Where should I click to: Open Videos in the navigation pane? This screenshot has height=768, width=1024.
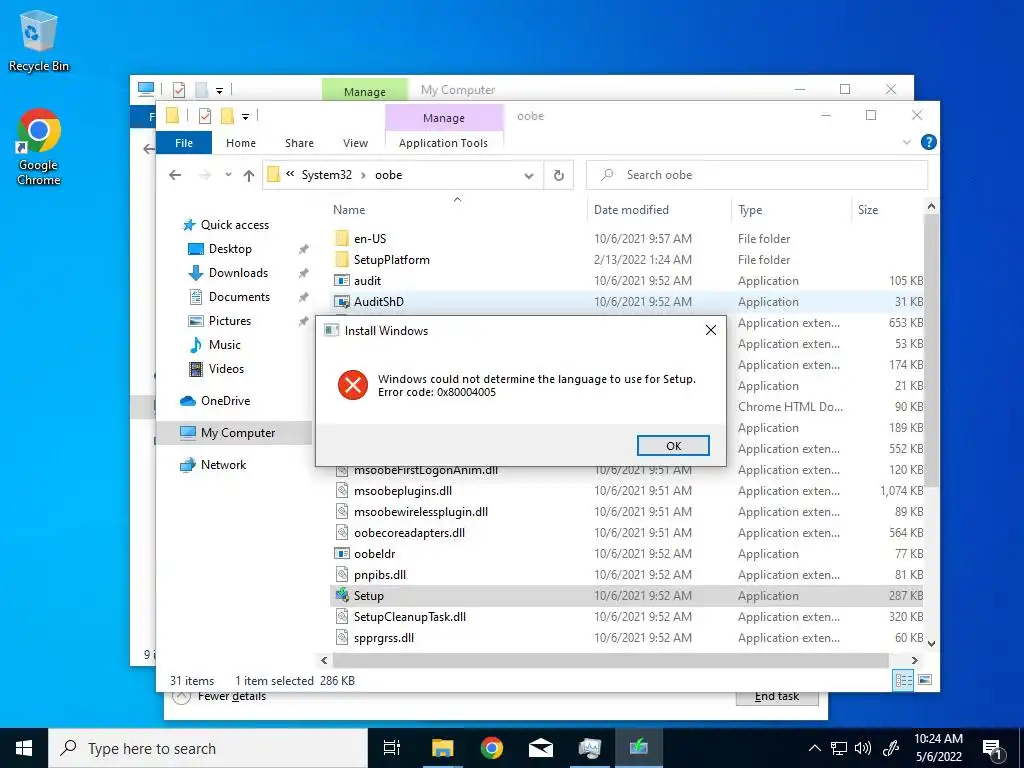coord(225,369)
